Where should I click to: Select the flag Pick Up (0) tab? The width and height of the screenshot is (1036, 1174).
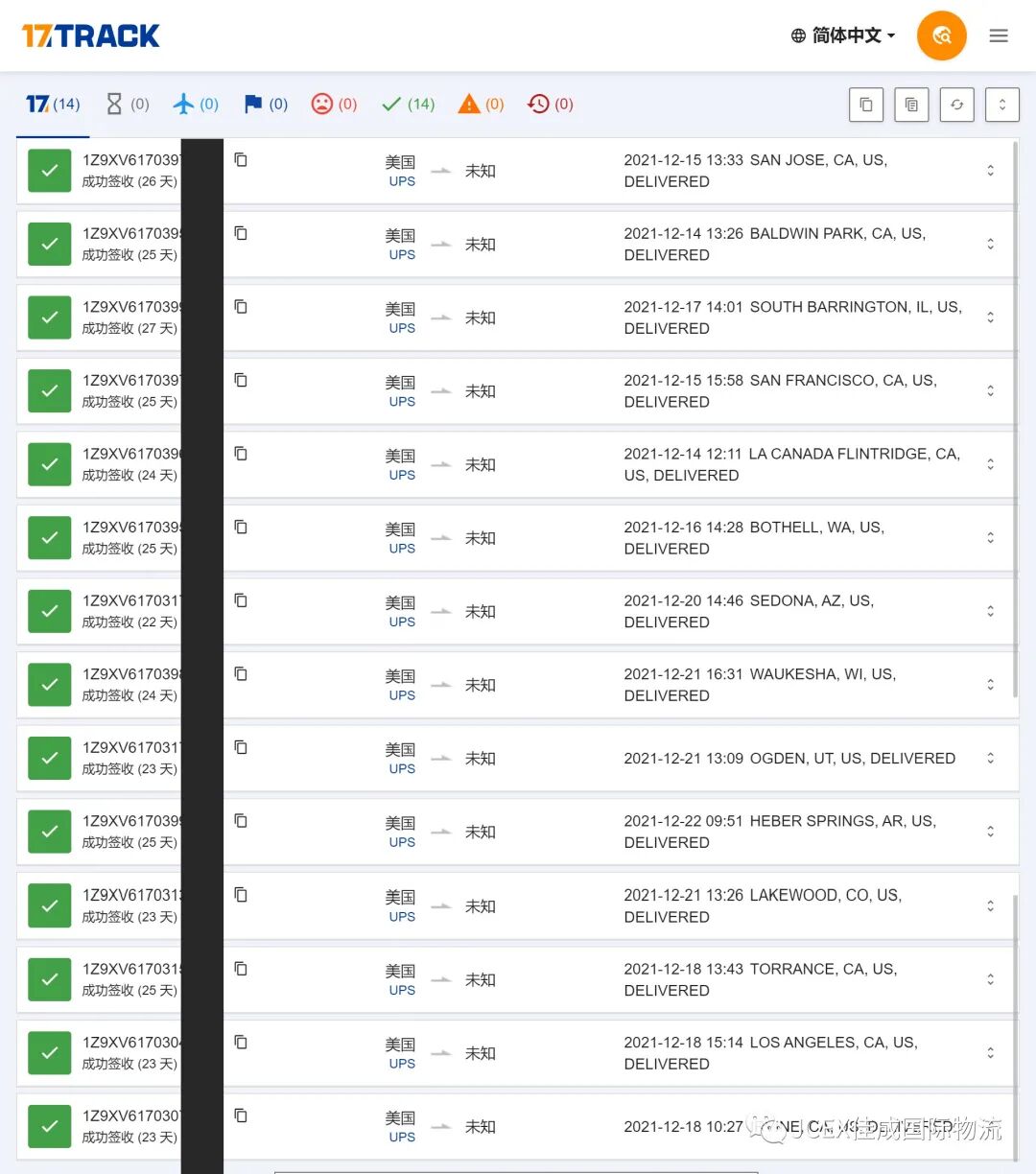tap(266, 104)
